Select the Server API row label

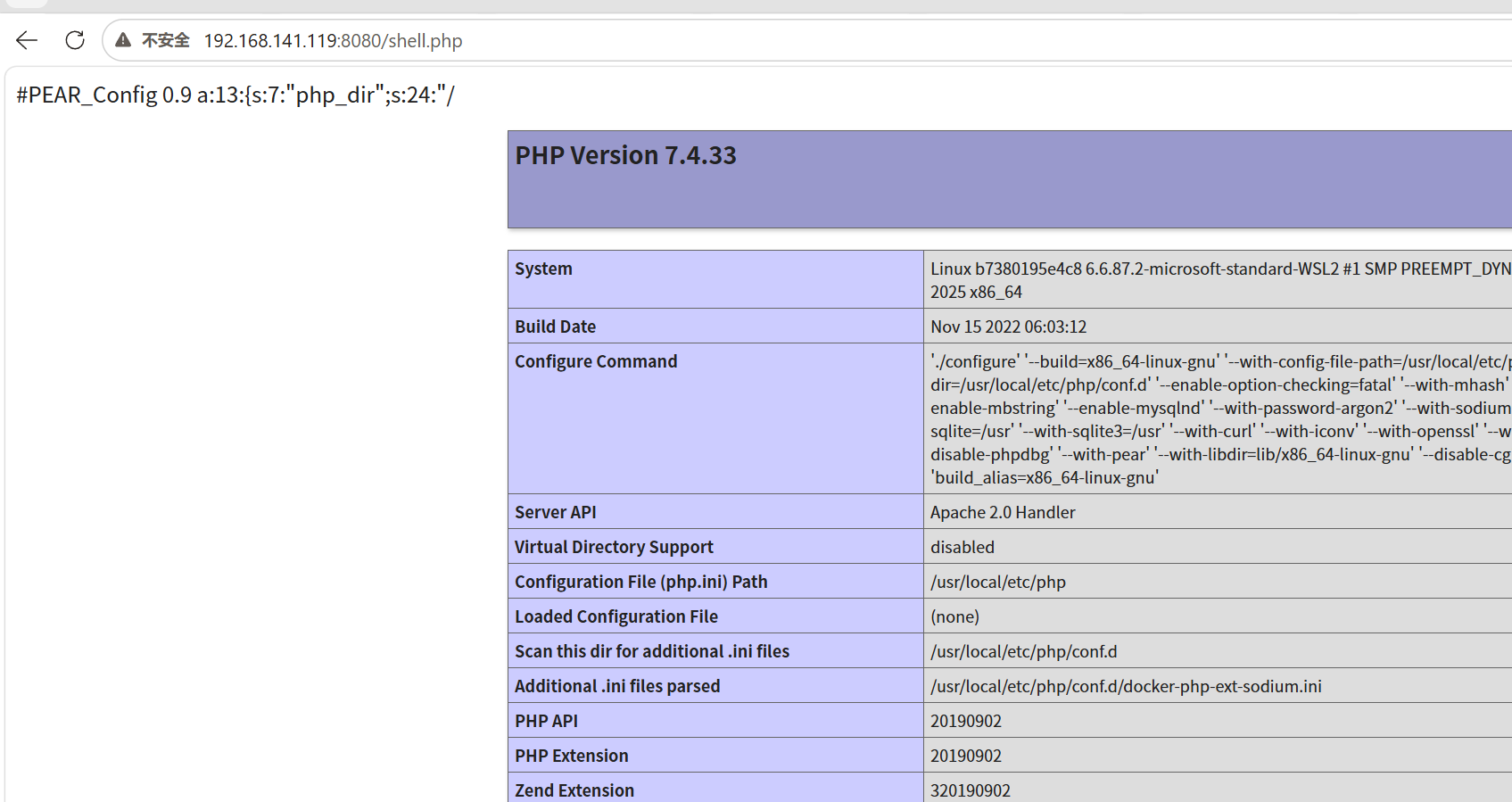click(x=555, y=512)
